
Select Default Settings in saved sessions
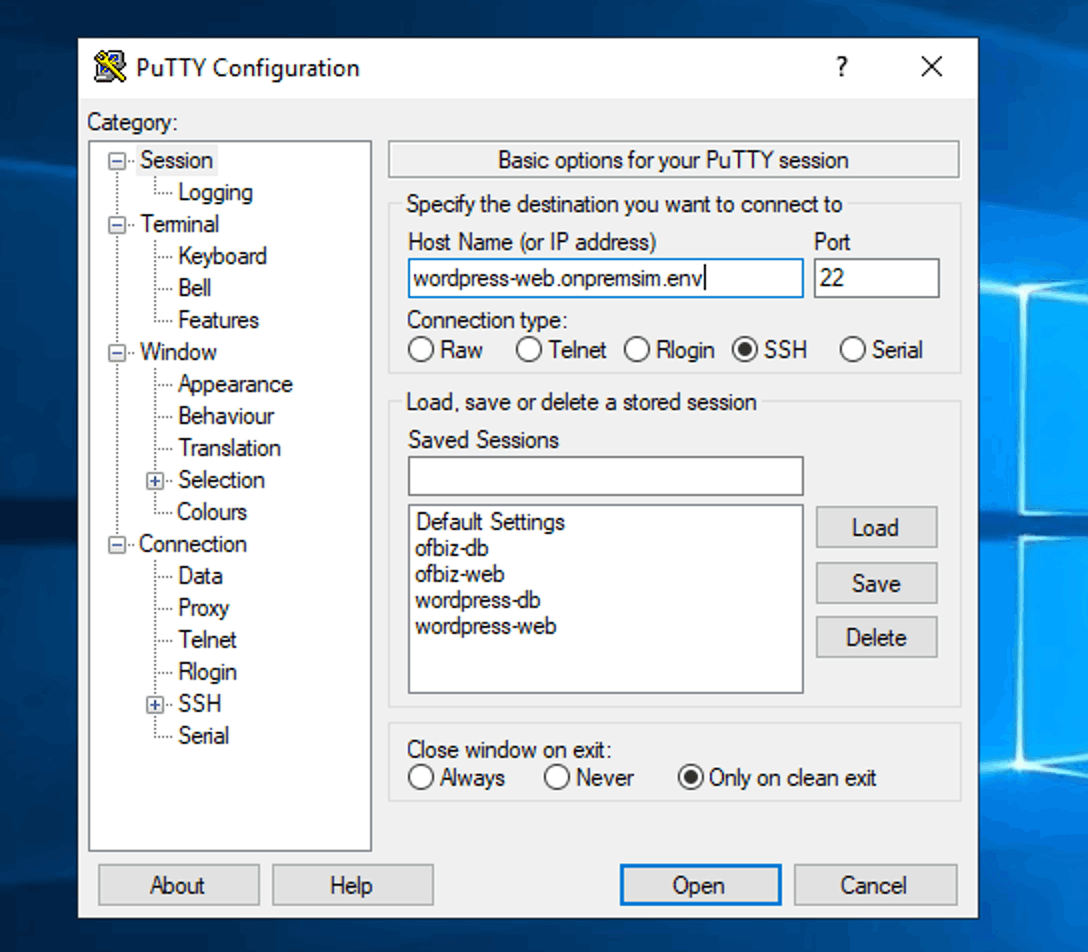point(490,522)
